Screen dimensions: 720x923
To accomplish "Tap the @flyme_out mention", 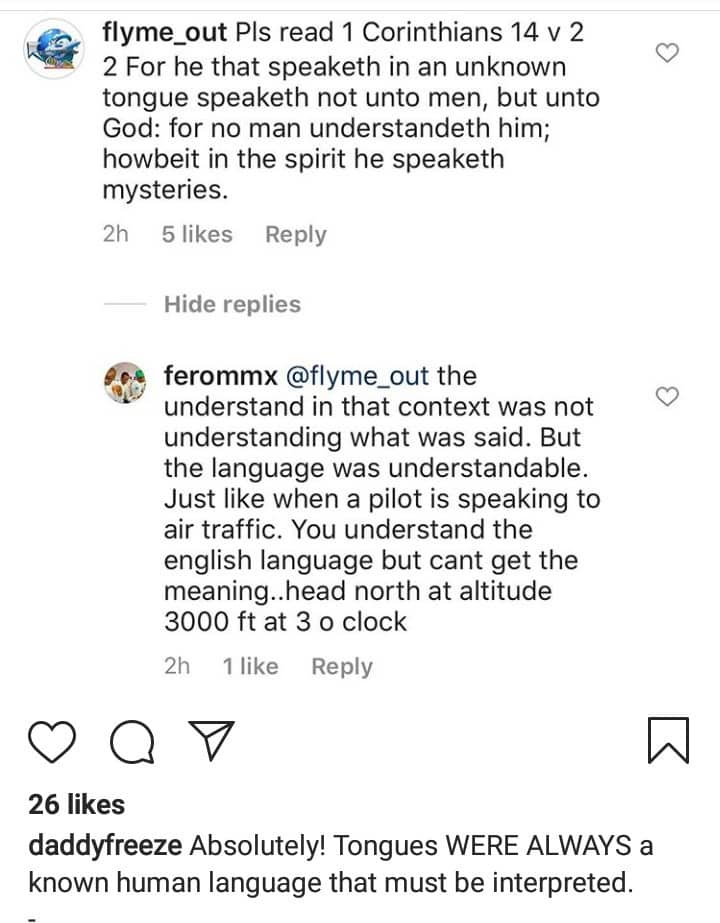I will tap(357, 377).
